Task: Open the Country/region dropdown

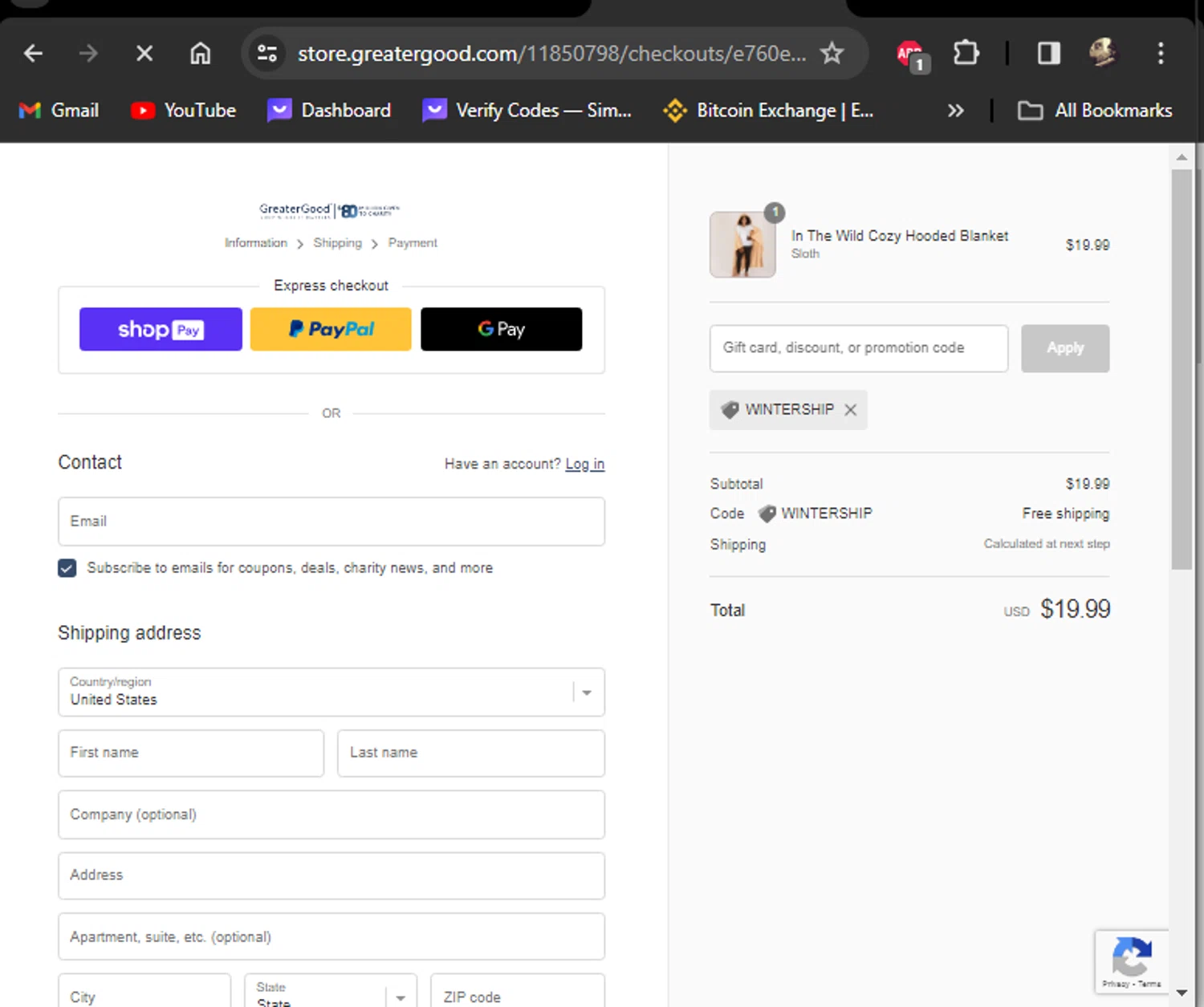Action: (x=331, y=692)
